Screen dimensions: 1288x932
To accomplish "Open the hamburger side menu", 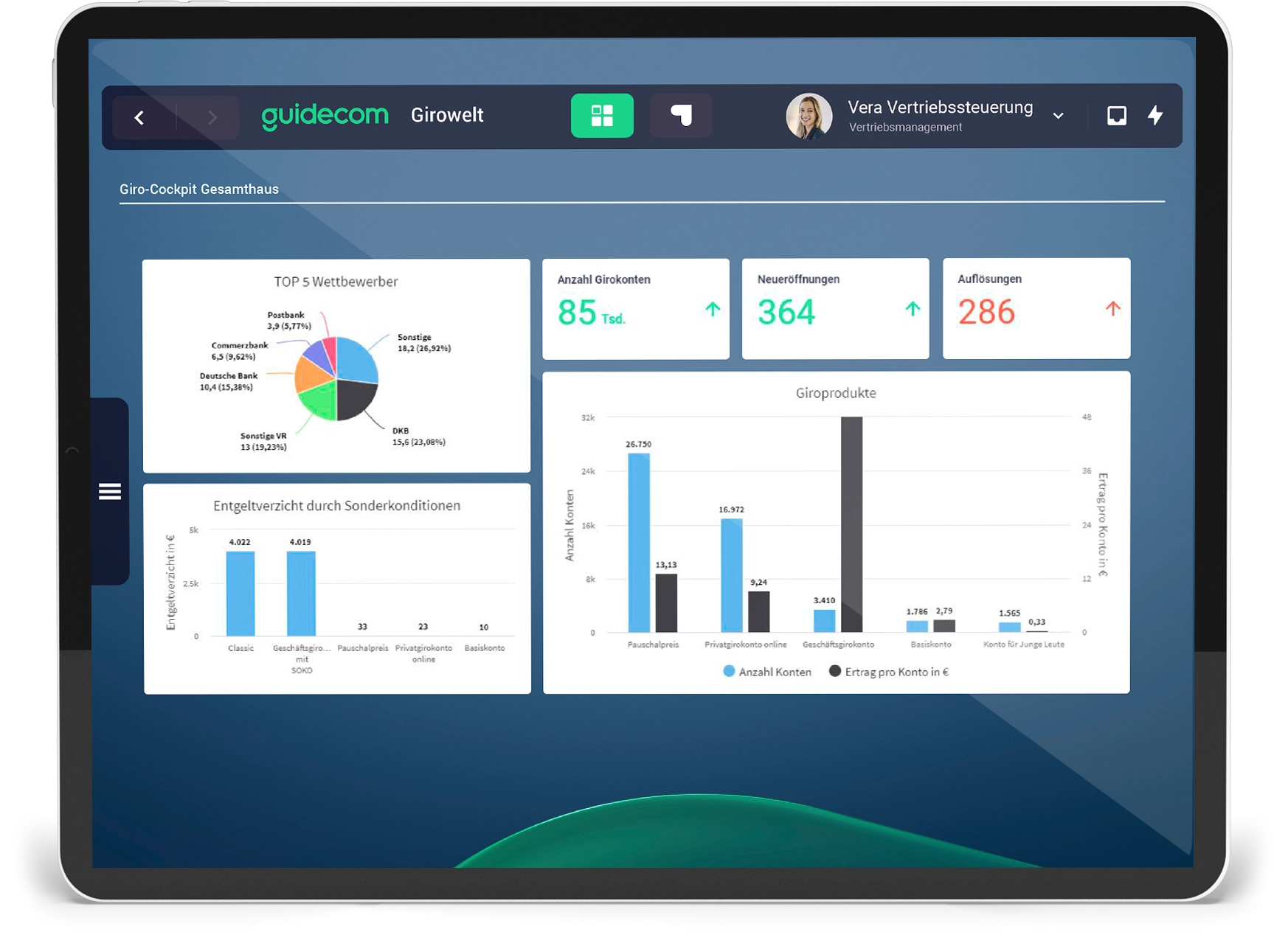I will pyautogui.click(x=110, y=491).
